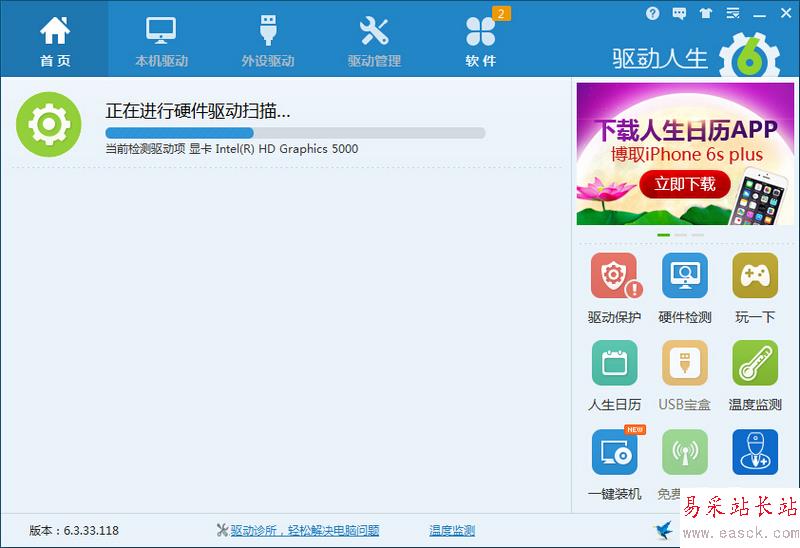The height and width of the screenshot is (548, 800).
Task: Click the blue bird icon in the status bar
Action: pos(665,530)
